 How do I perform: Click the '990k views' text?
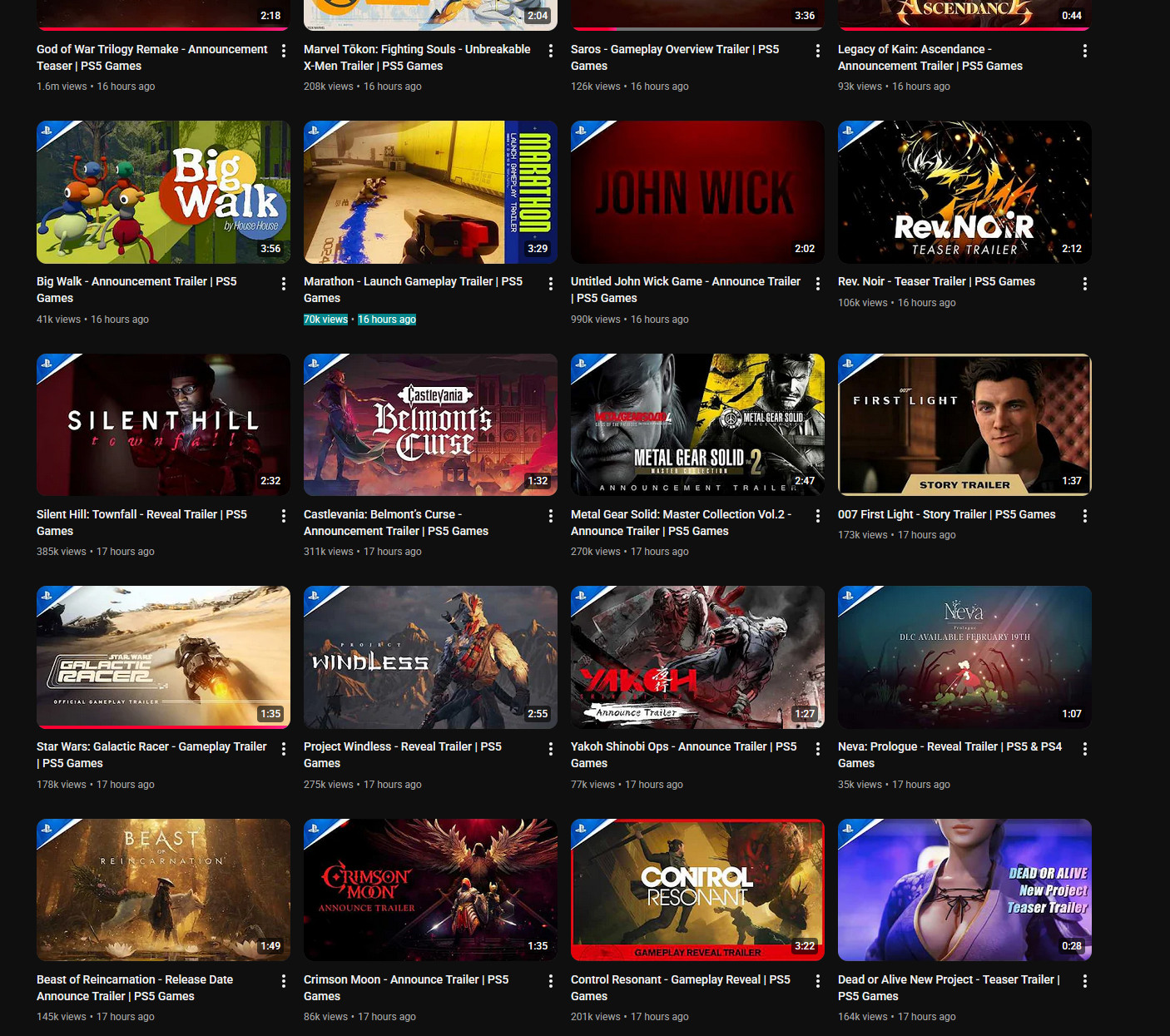click(x=595, y=320)
